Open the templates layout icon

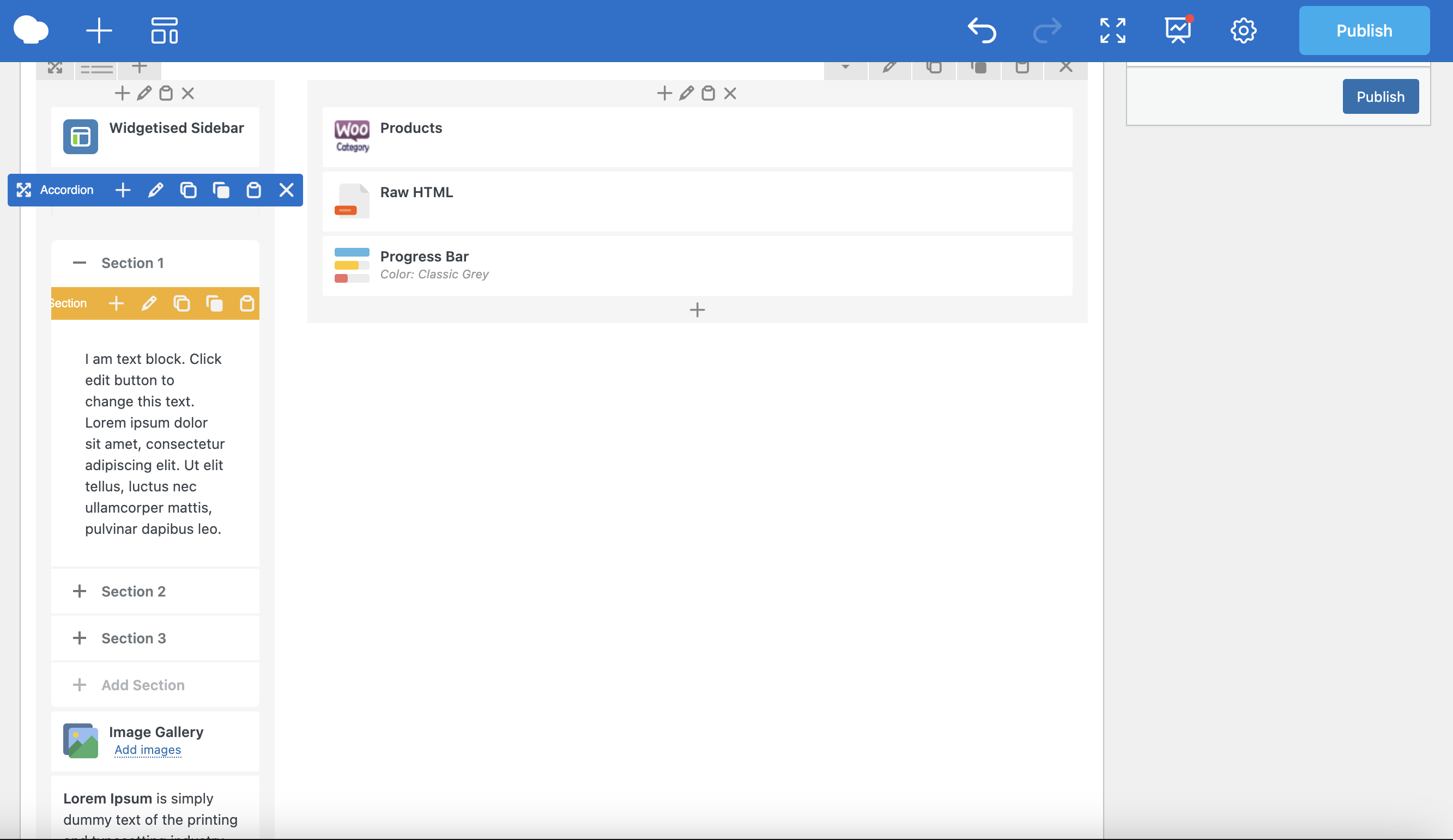pyautogui.click(x=165, y=31)
